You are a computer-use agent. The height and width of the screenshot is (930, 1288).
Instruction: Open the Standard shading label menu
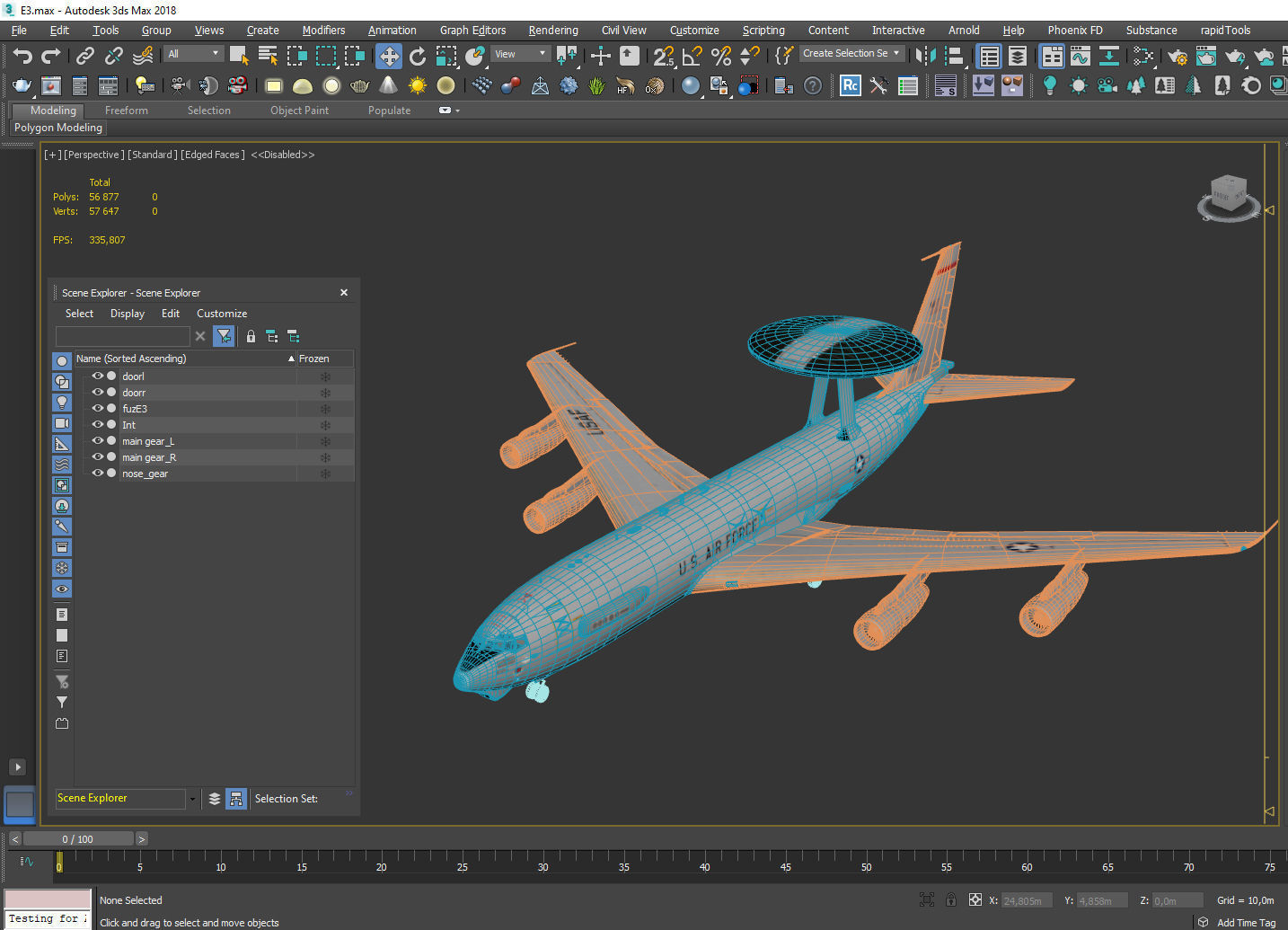pyautogui.click(x=153, y=155)
